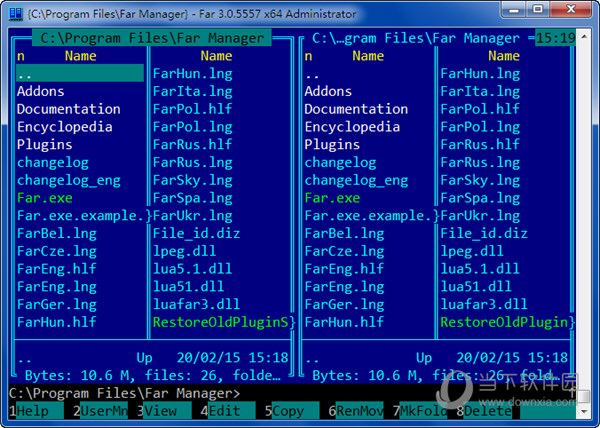
Task: Select luafar3.dll in right panel
Action: 484,304
